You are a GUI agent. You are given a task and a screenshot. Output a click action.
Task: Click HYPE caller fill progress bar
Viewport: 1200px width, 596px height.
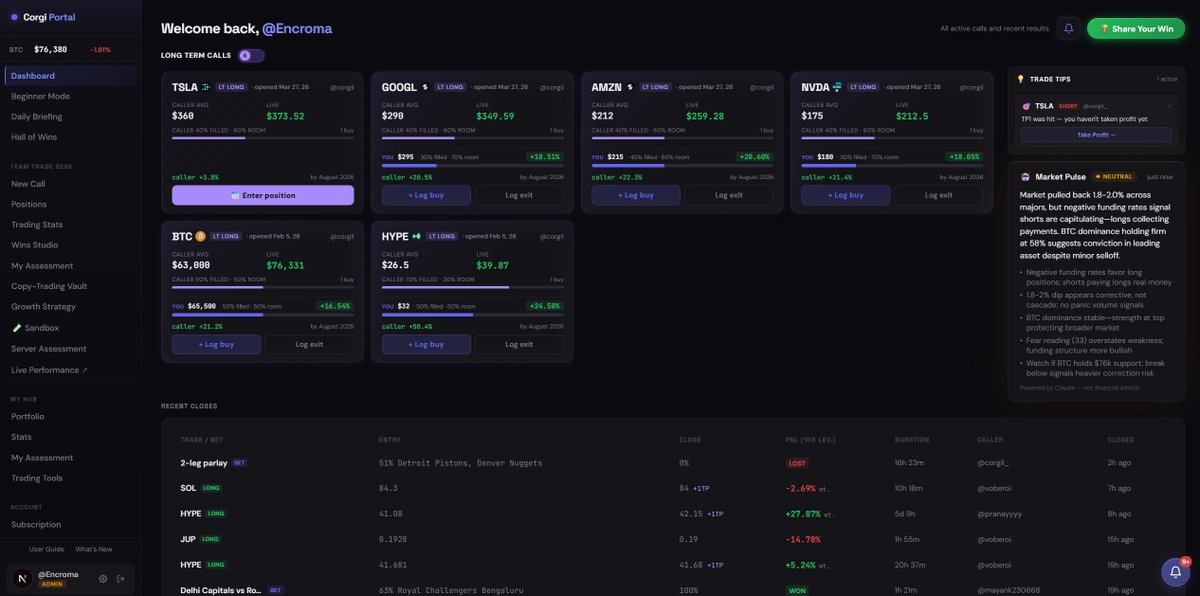pos(473,287)
